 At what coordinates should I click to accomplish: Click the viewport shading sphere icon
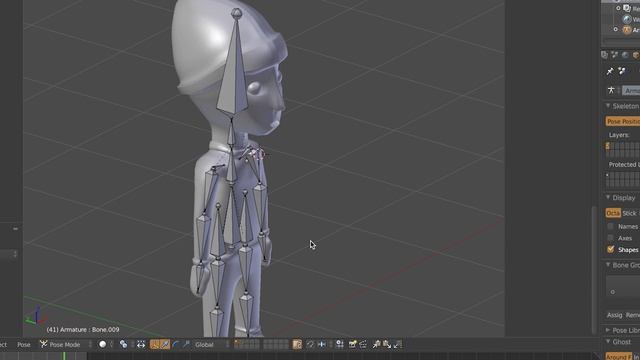(102, 344)
